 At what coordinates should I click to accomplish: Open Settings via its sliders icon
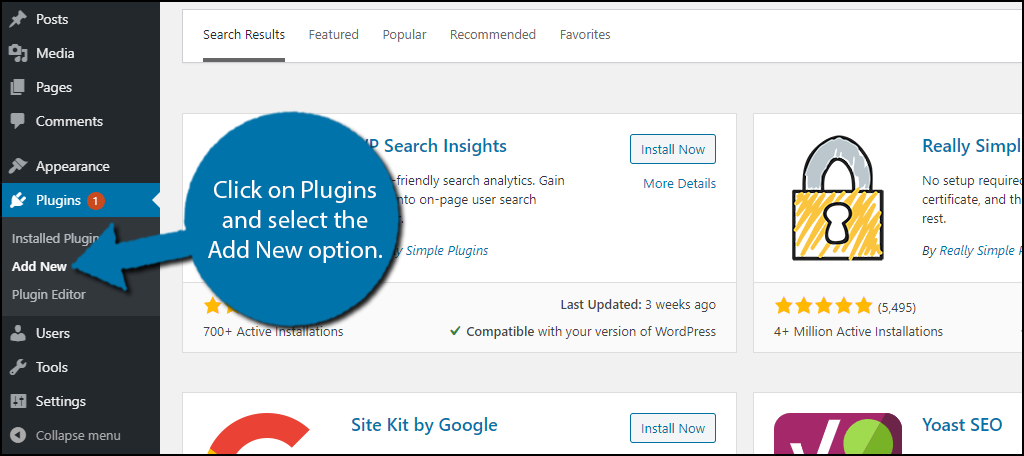[18, 401]
